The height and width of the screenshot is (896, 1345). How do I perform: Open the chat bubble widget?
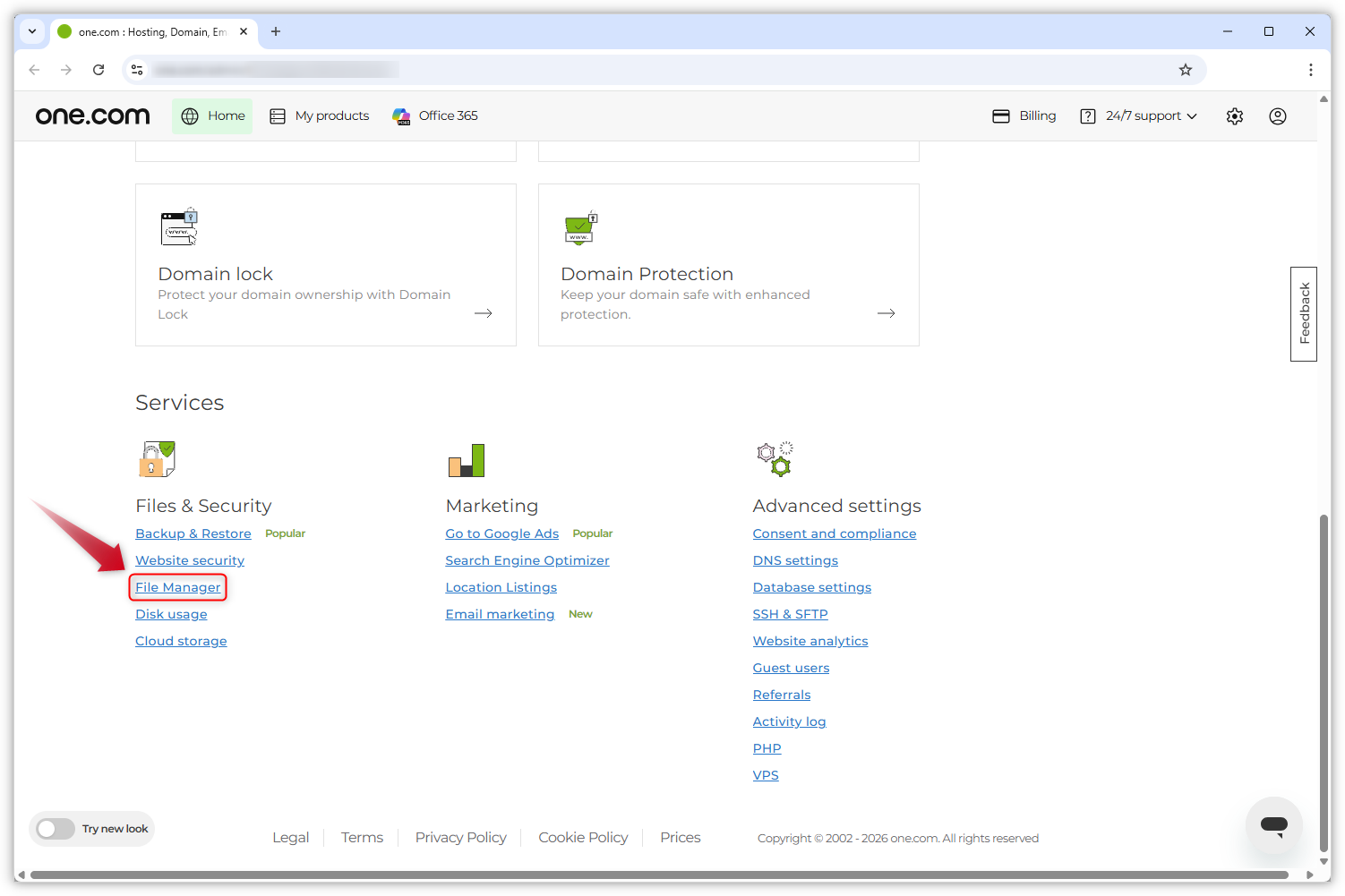1273,826
